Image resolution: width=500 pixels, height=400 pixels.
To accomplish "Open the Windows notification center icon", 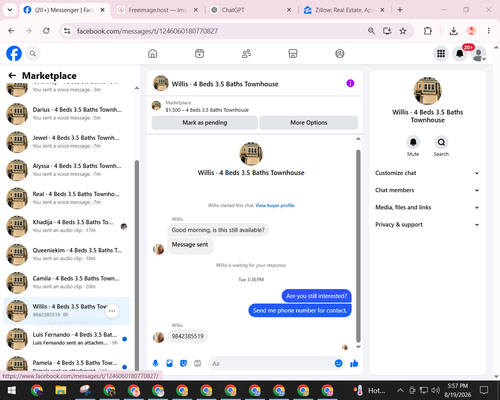I will click(x=484, y=390).
